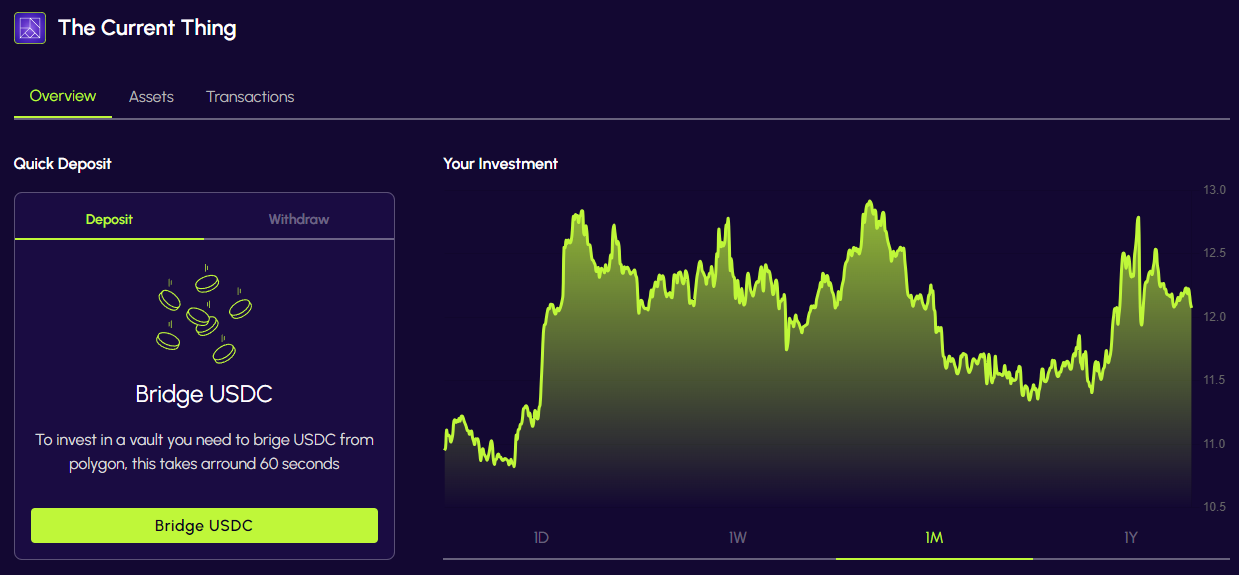Set chart range to 1D
Screen dimensions: 1239x575
541,538
